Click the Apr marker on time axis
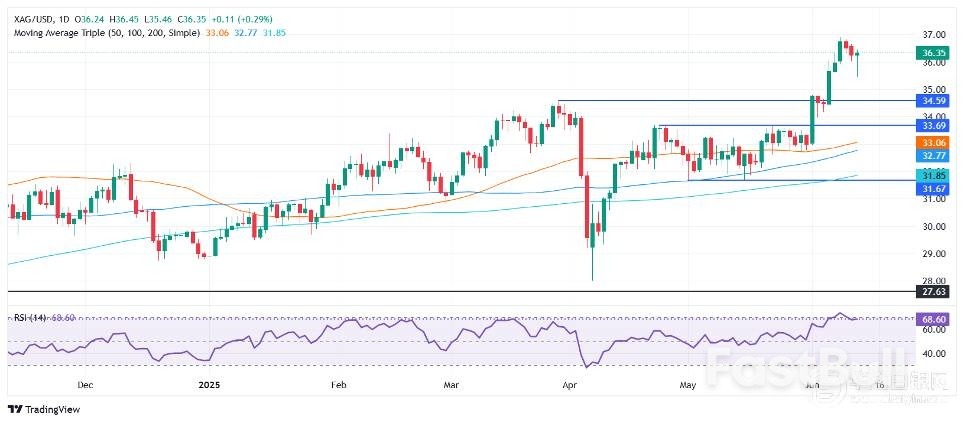Screen dimensions: 964x424 [571, 384]
